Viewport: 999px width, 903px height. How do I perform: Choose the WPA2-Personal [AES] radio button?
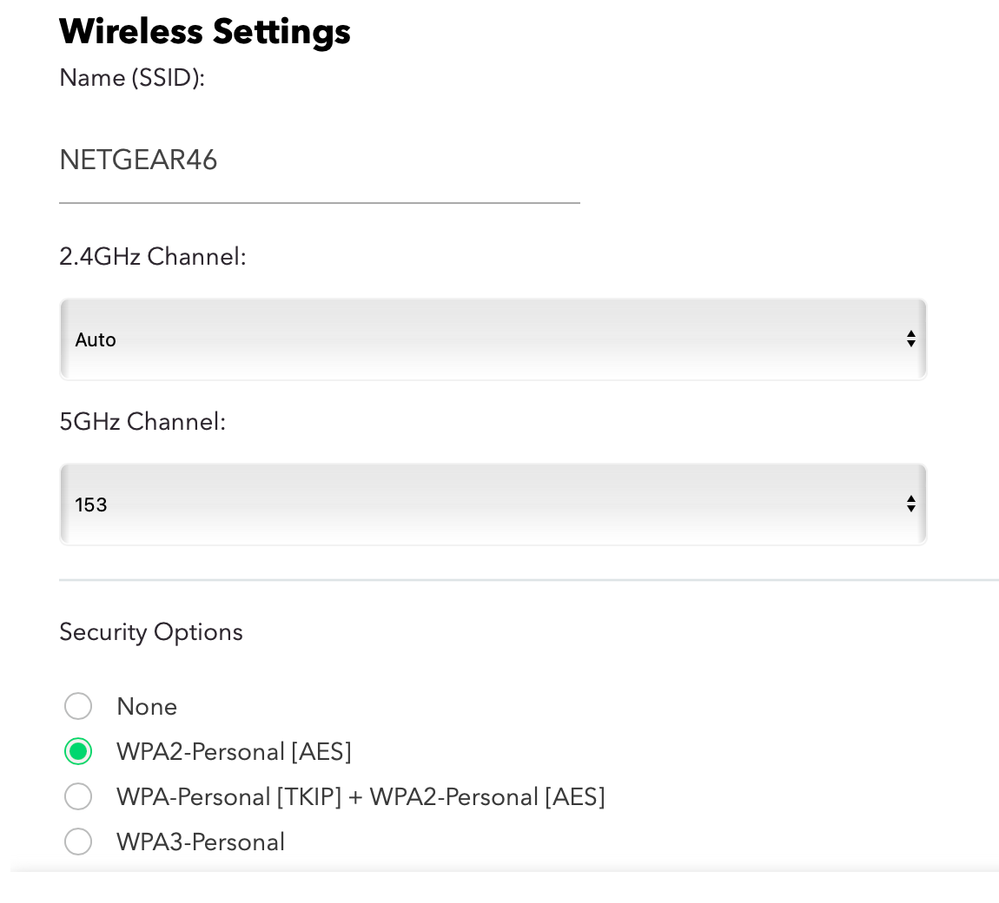click(78, 751)
